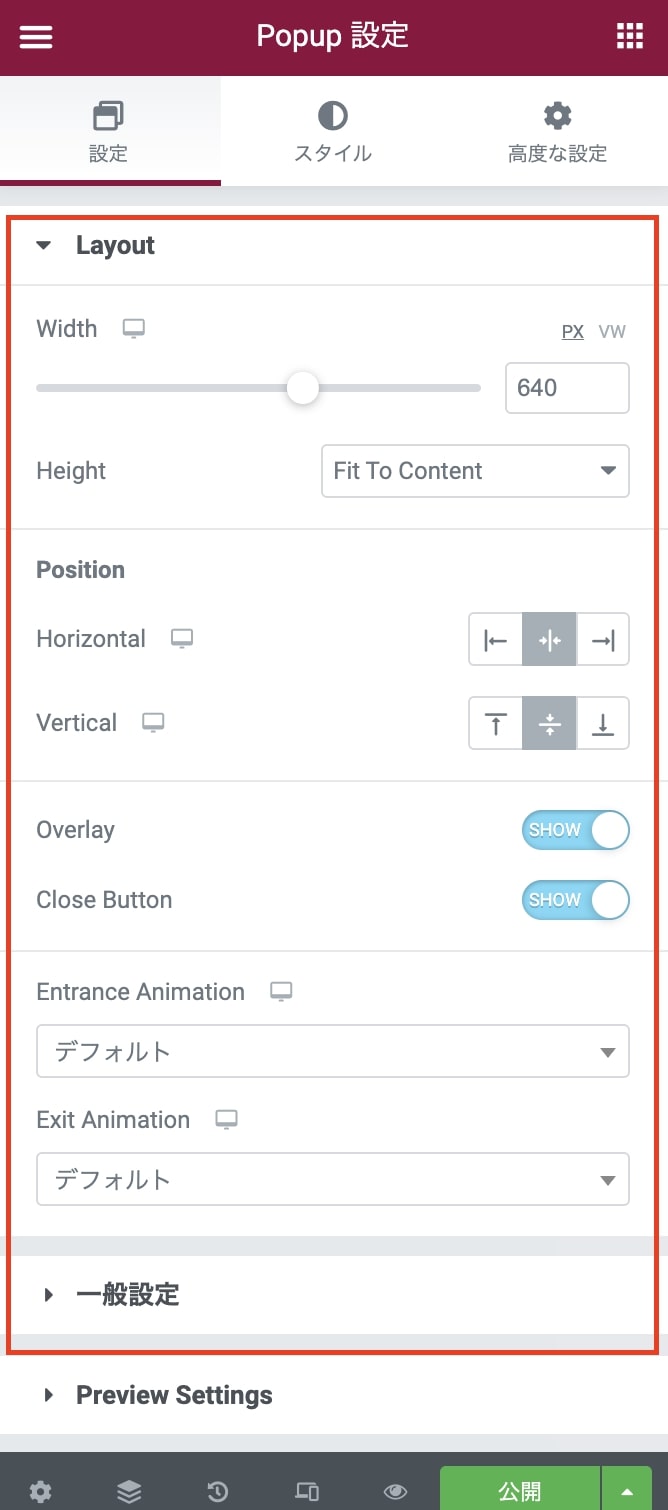Viewport: 668px width, 1510px height.
Task: Select the VW width unit
Action: 612,332
